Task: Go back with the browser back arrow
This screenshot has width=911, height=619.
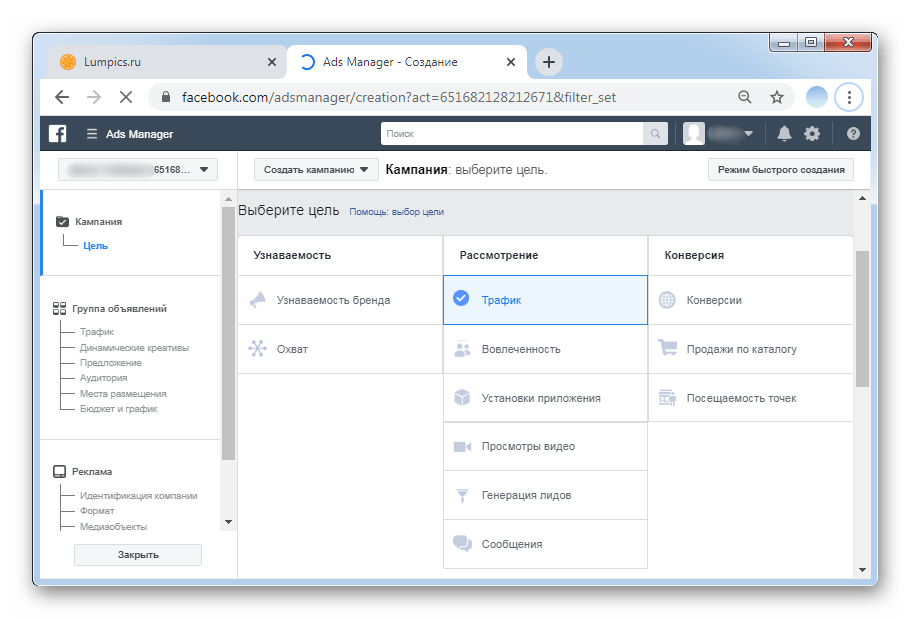Action: pyautogui.click(x=62, y=97)
